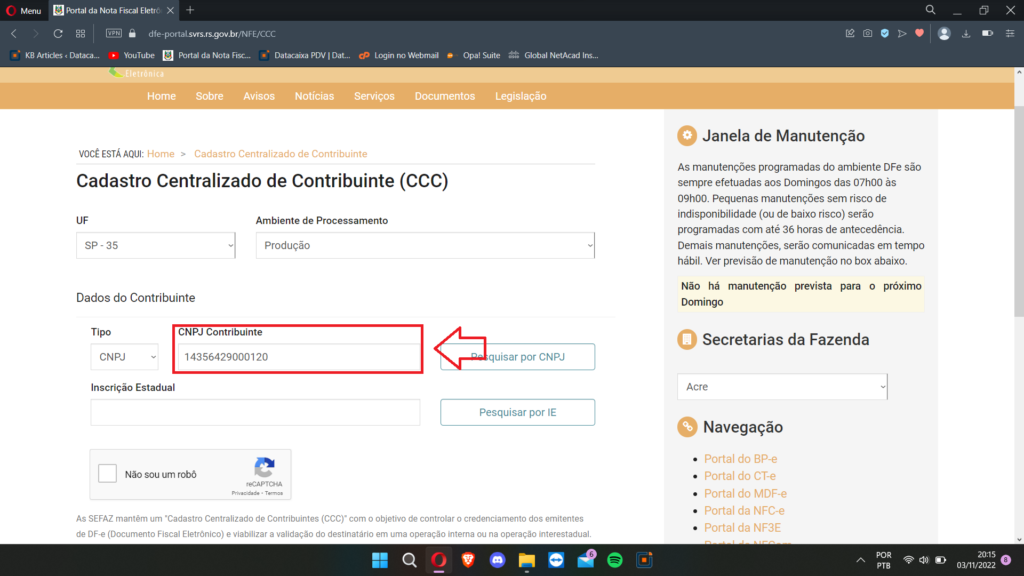Image resolution: width=1024 pixels, height=576 pixels.
Task: Go back with browser back arrow
Action: click(14, 33)
